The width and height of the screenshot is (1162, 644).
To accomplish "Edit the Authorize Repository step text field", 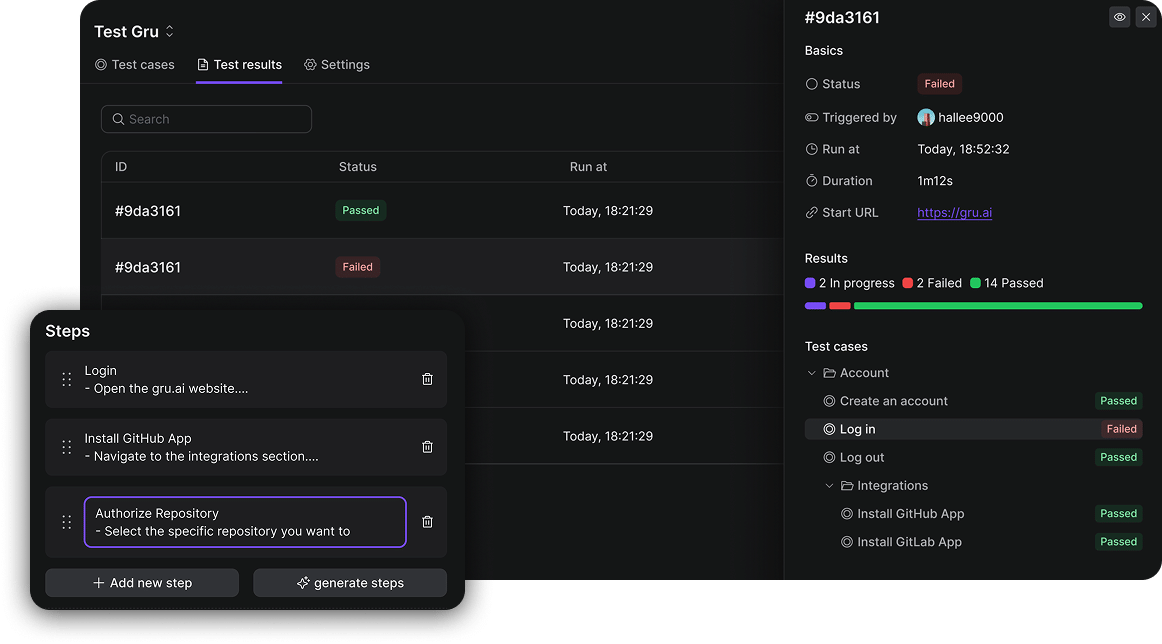I will [245, 522].
